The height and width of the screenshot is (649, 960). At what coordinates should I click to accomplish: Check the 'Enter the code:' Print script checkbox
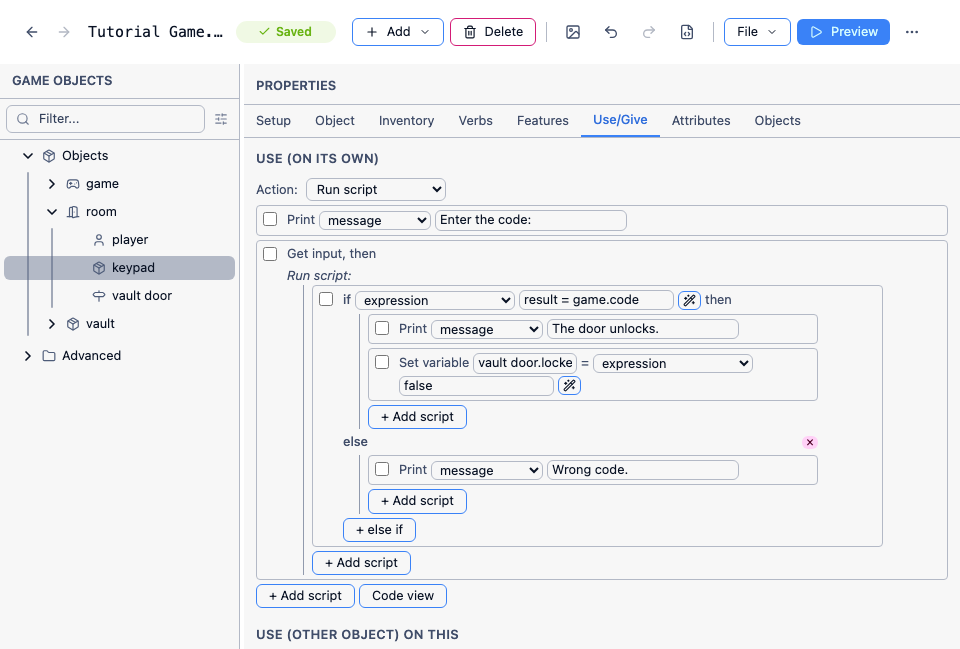[270, 219]
